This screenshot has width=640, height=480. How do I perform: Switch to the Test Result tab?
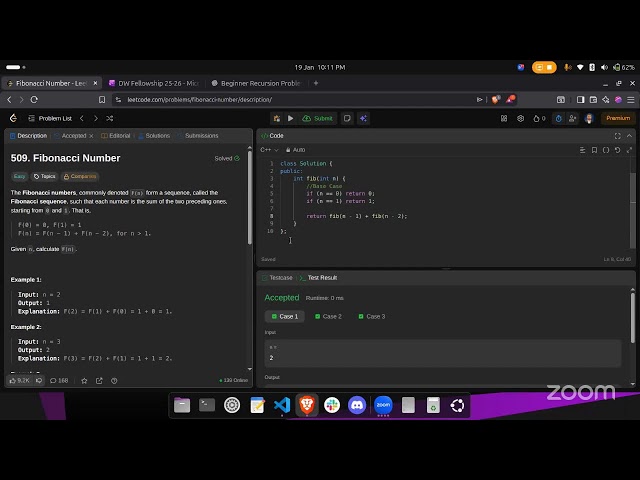318,278
